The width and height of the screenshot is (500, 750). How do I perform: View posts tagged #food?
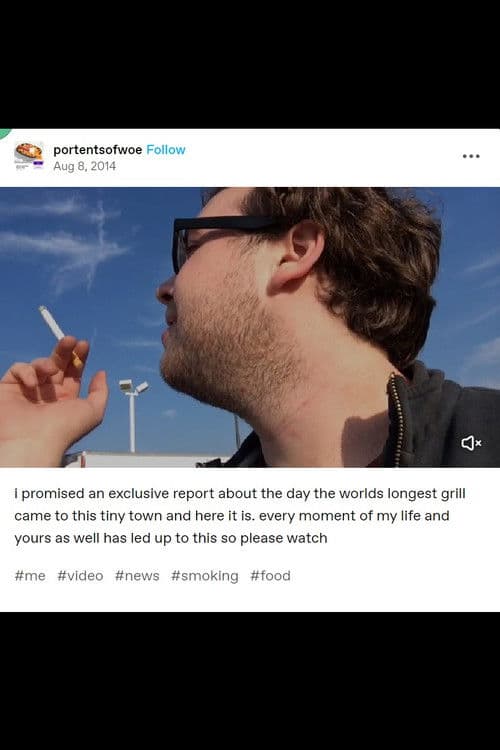click(270, 575)
